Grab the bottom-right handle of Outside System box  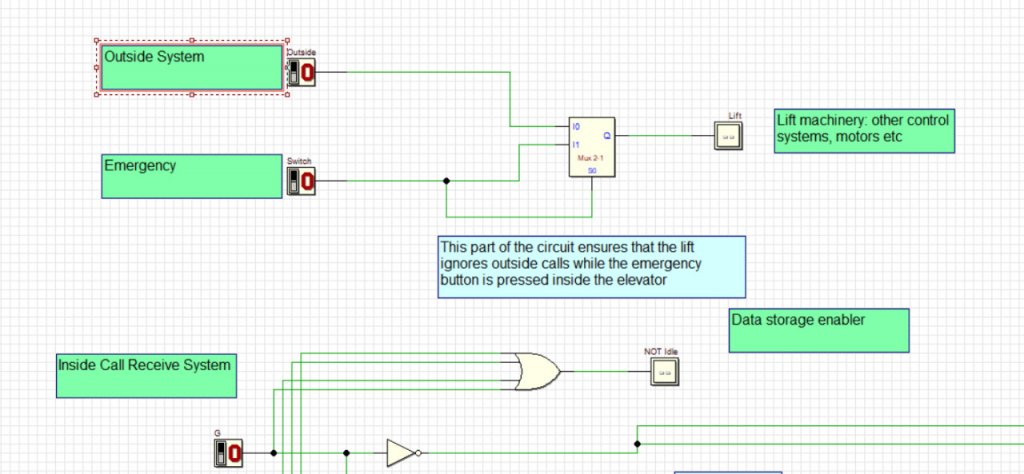[x=288, y=95]
